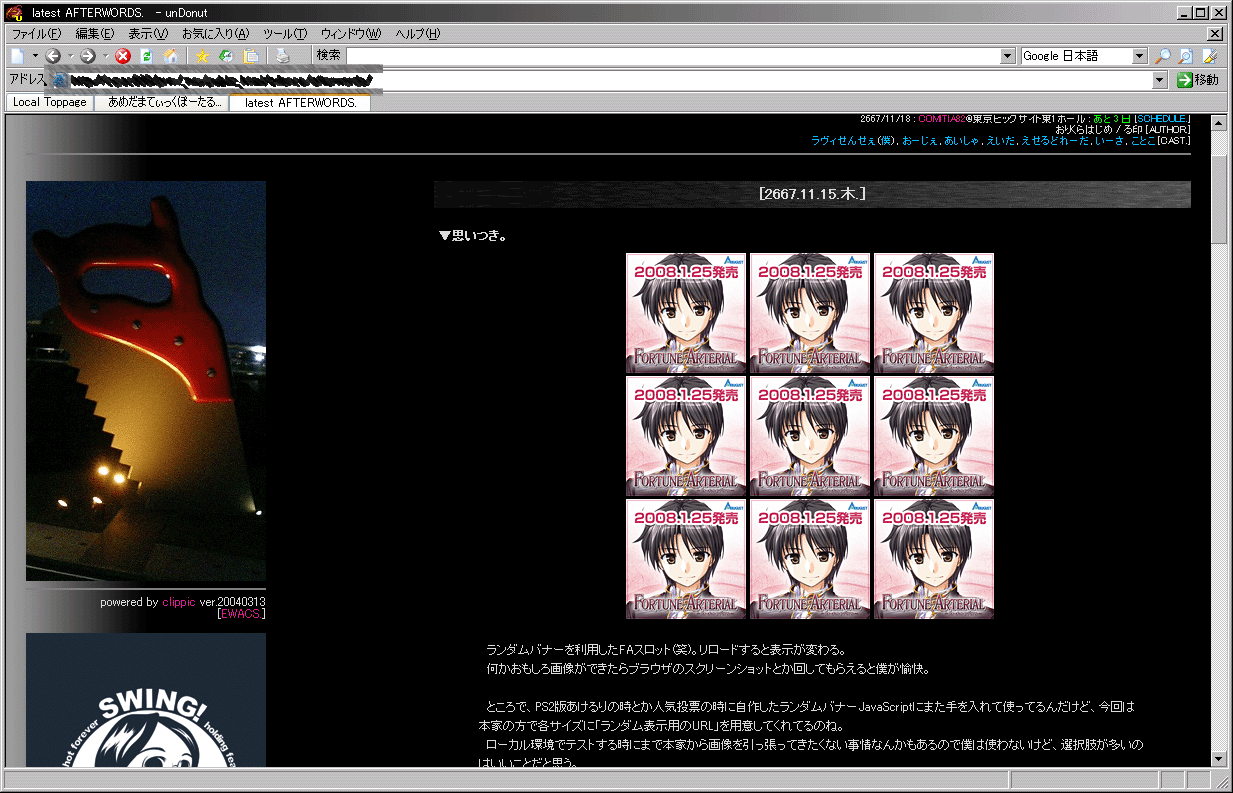Switch to the Local Toppage tab

click(x=50, y=102)
